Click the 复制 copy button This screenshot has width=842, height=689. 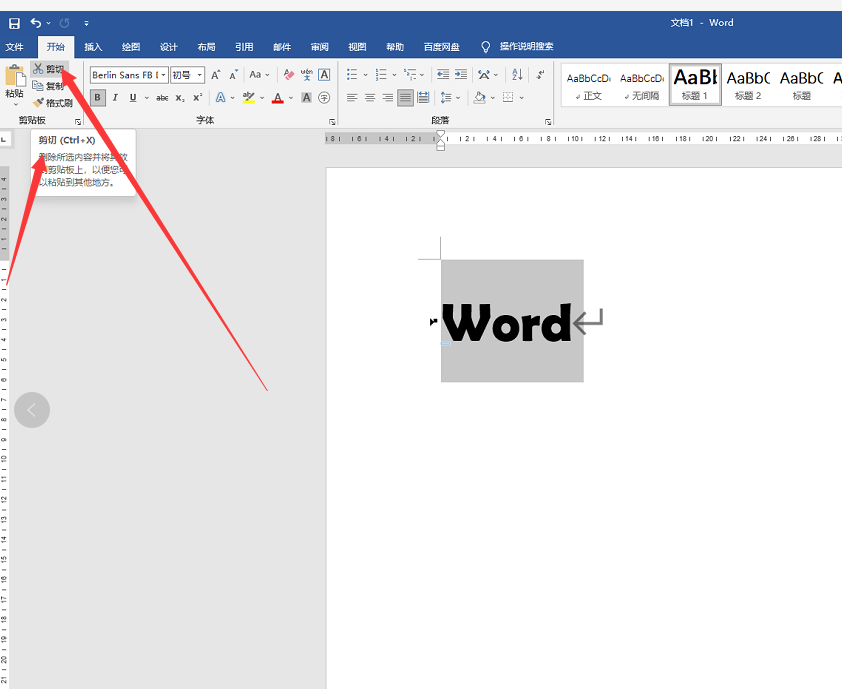[x=48, y=86]
